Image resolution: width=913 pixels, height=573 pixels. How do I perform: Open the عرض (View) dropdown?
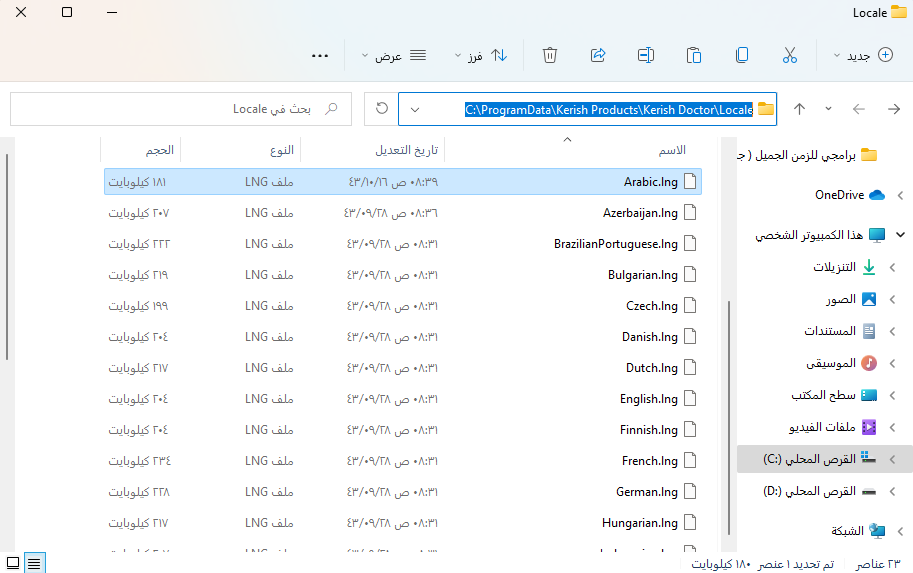point(394,55)
